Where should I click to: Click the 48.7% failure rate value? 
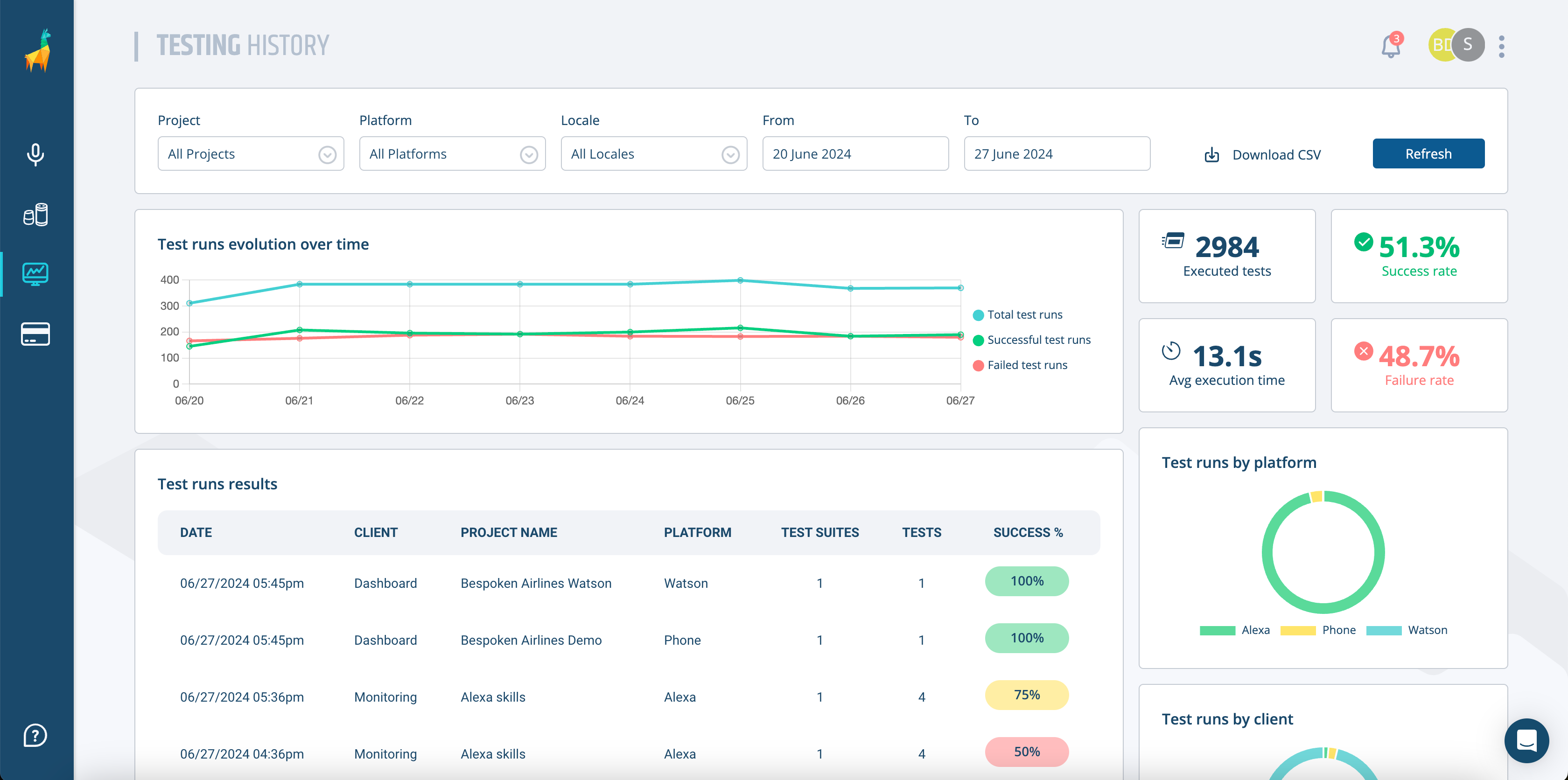(x=1419, y=356)
